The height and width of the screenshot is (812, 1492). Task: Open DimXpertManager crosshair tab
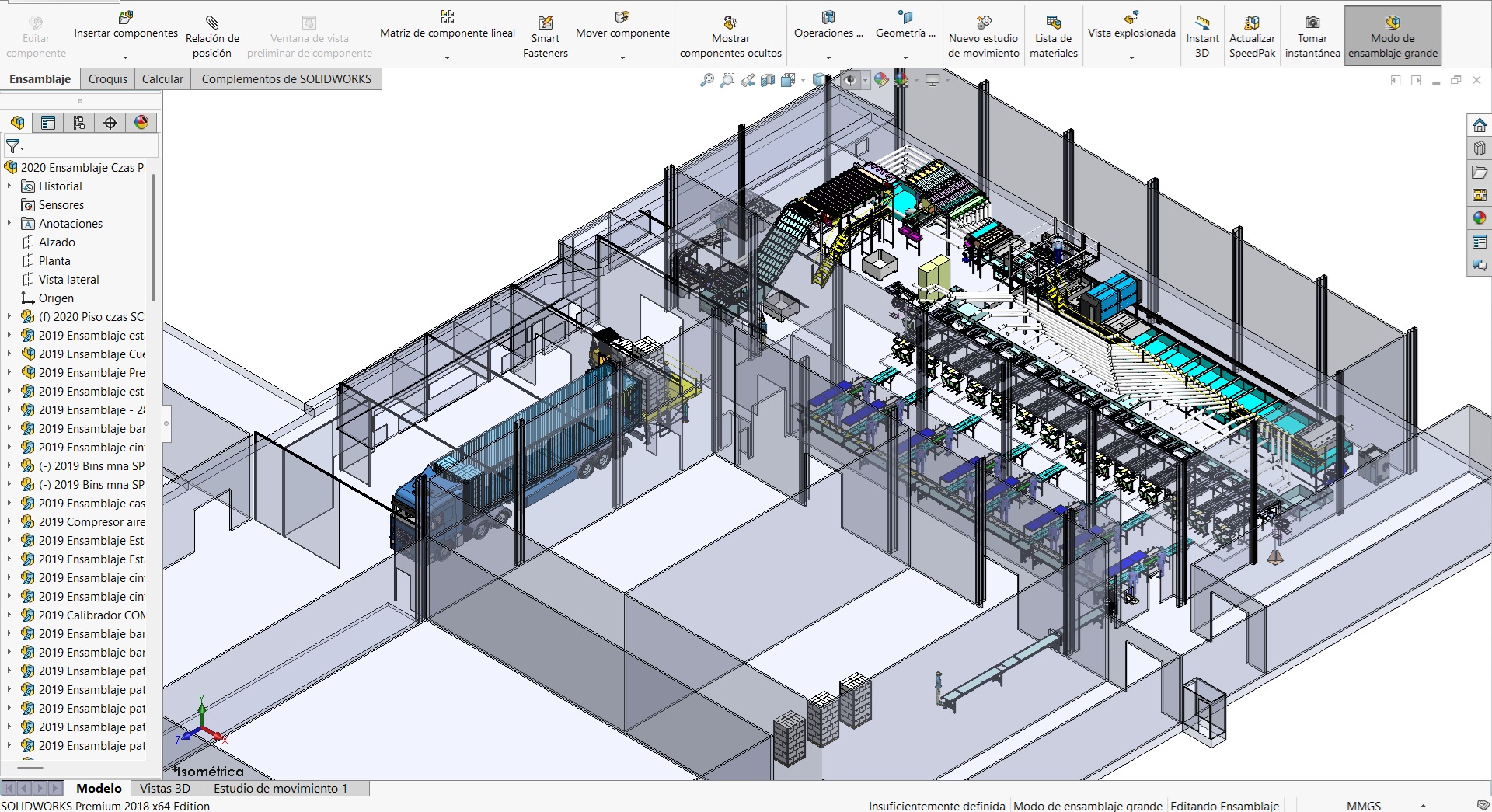(110, 123)
